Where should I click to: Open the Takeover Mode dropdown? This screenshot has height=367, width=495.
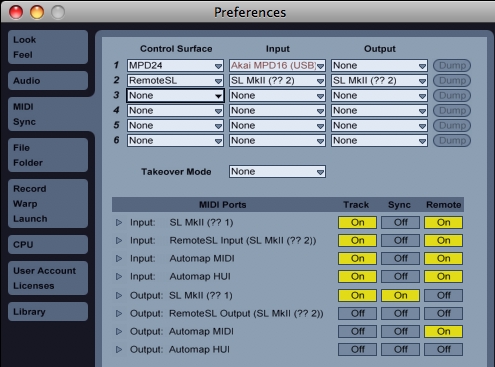(x=277, y=171)
